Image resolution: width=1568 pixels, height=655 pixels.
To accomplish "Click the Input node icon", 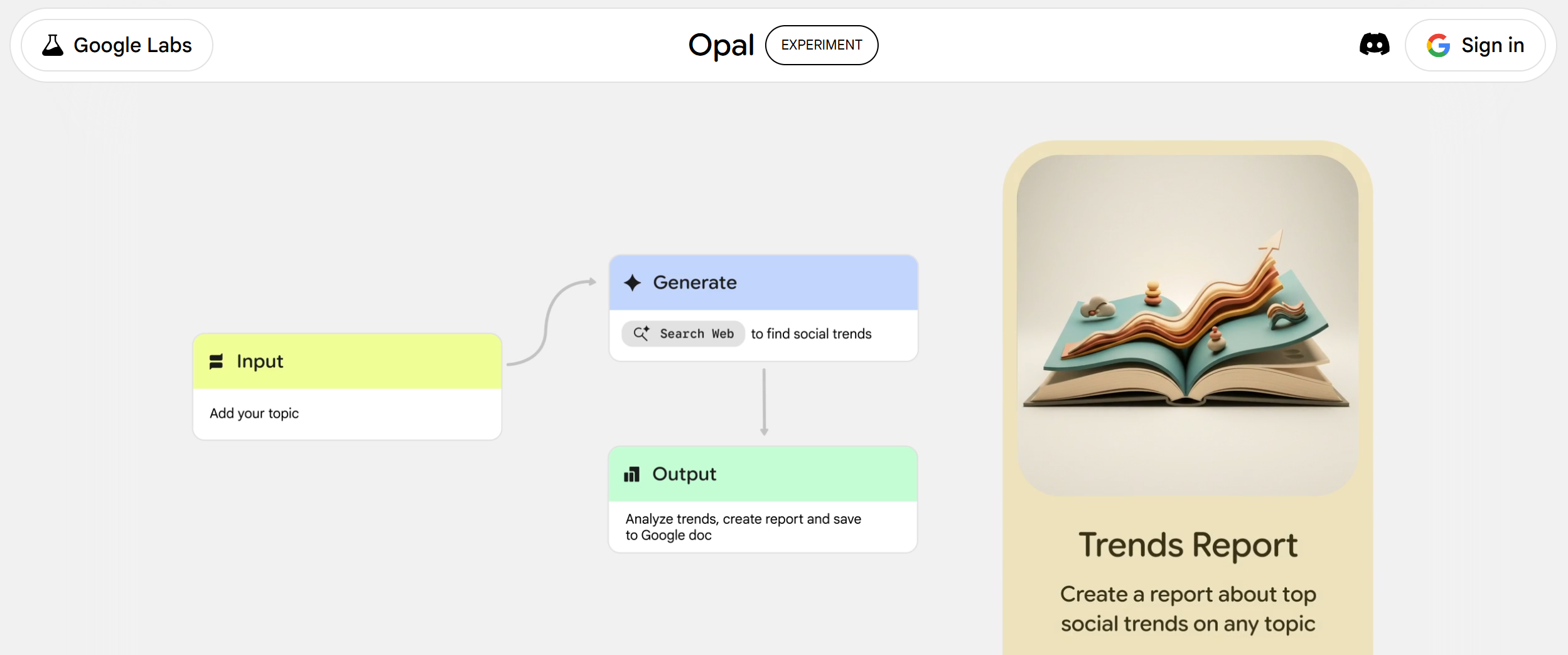I will tap(216, 361).
